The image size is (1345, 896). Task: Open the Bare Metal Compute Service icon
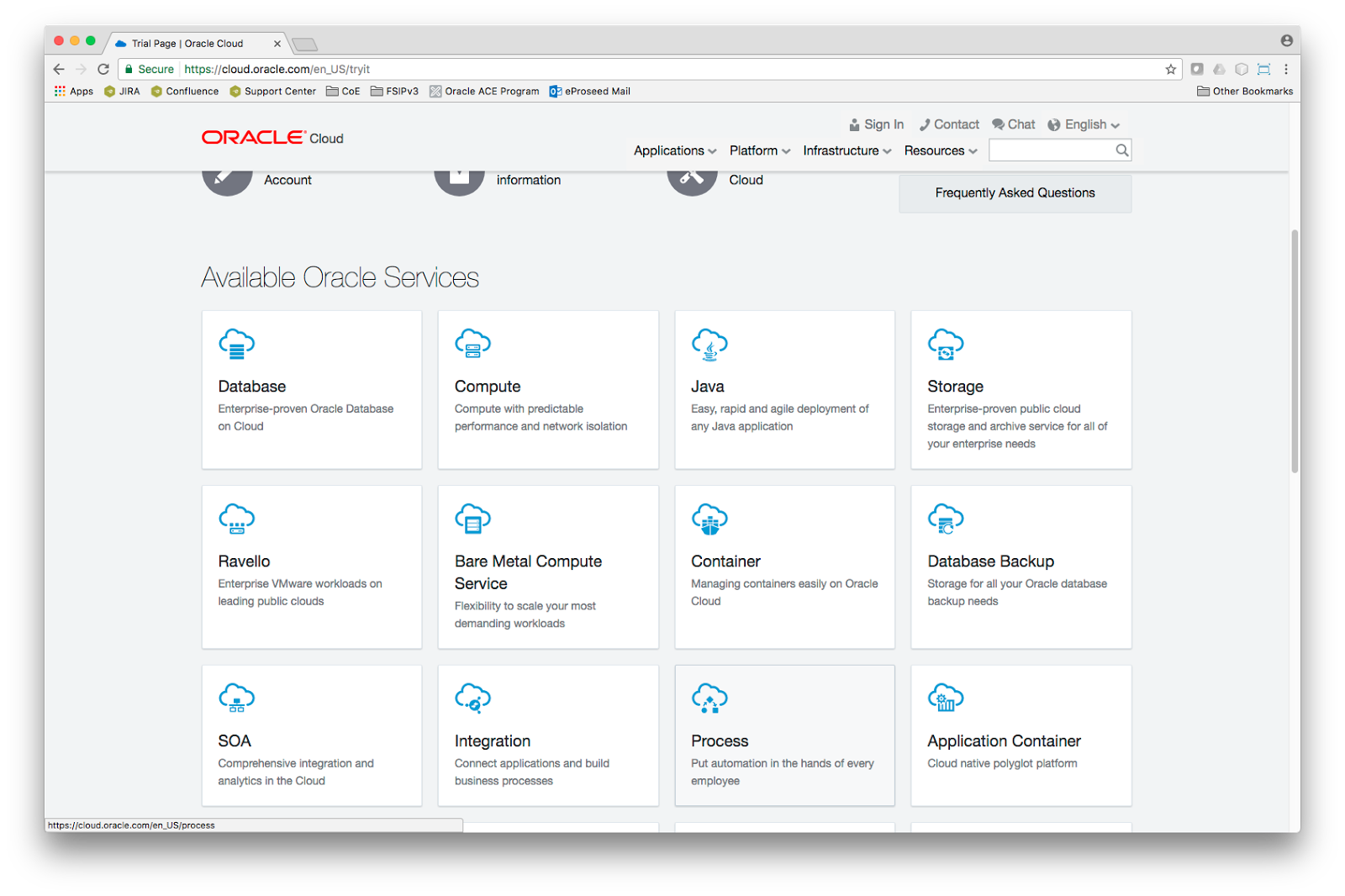click(x=472, y=518)
